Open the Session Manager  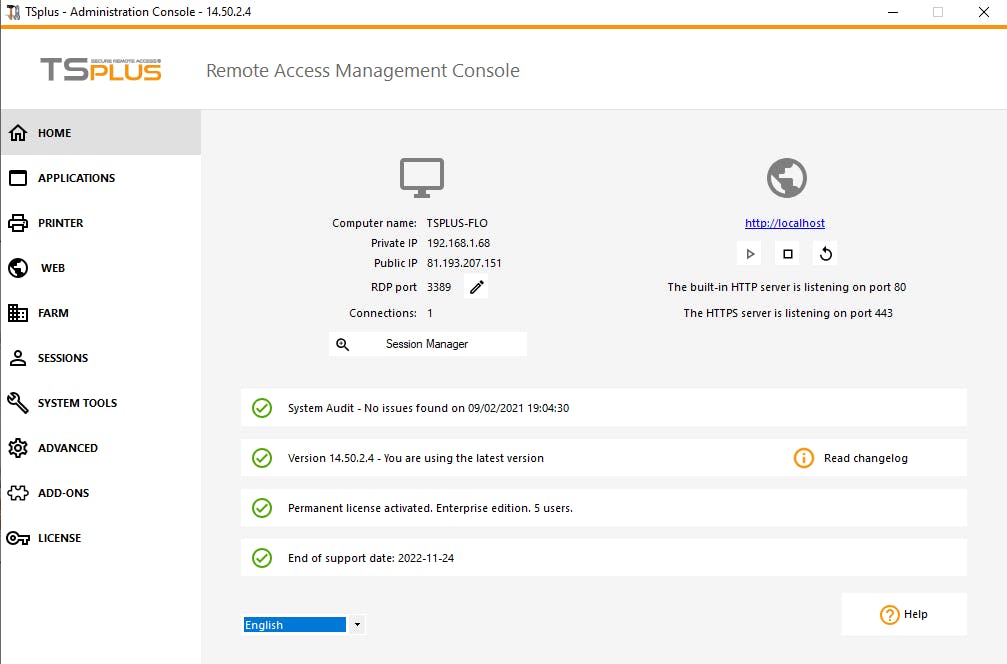coord(427,343)
